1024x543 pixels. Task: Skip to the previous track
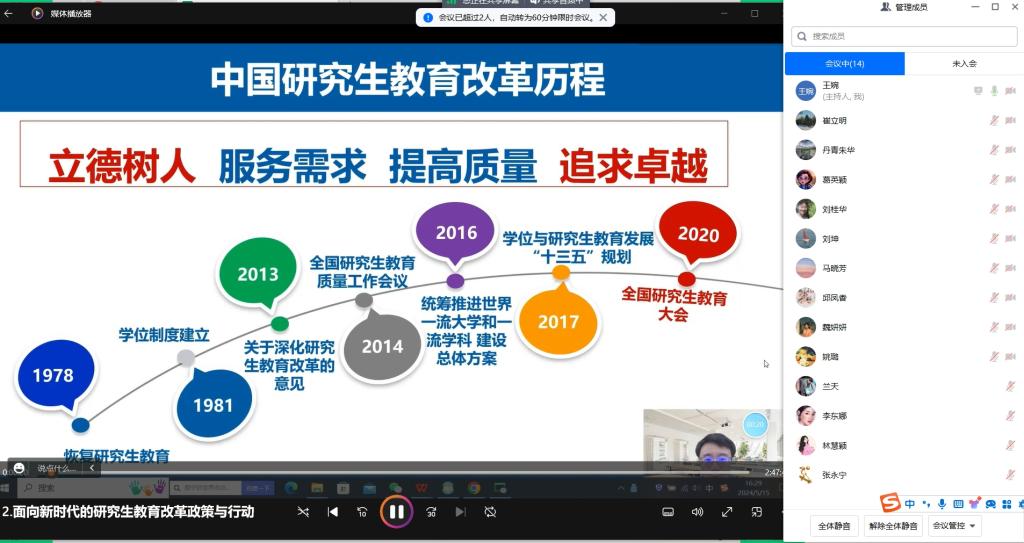click(x=333, y=512)
